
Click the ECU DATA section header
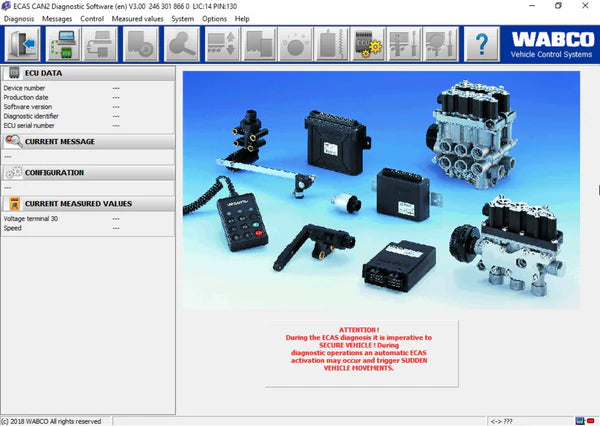coord(88,73)
